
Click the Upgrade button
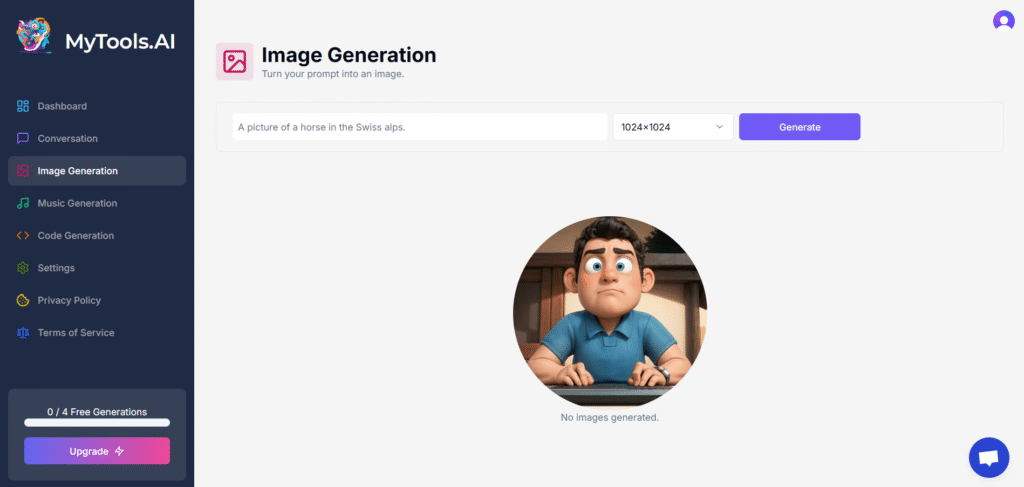point(97,451)
